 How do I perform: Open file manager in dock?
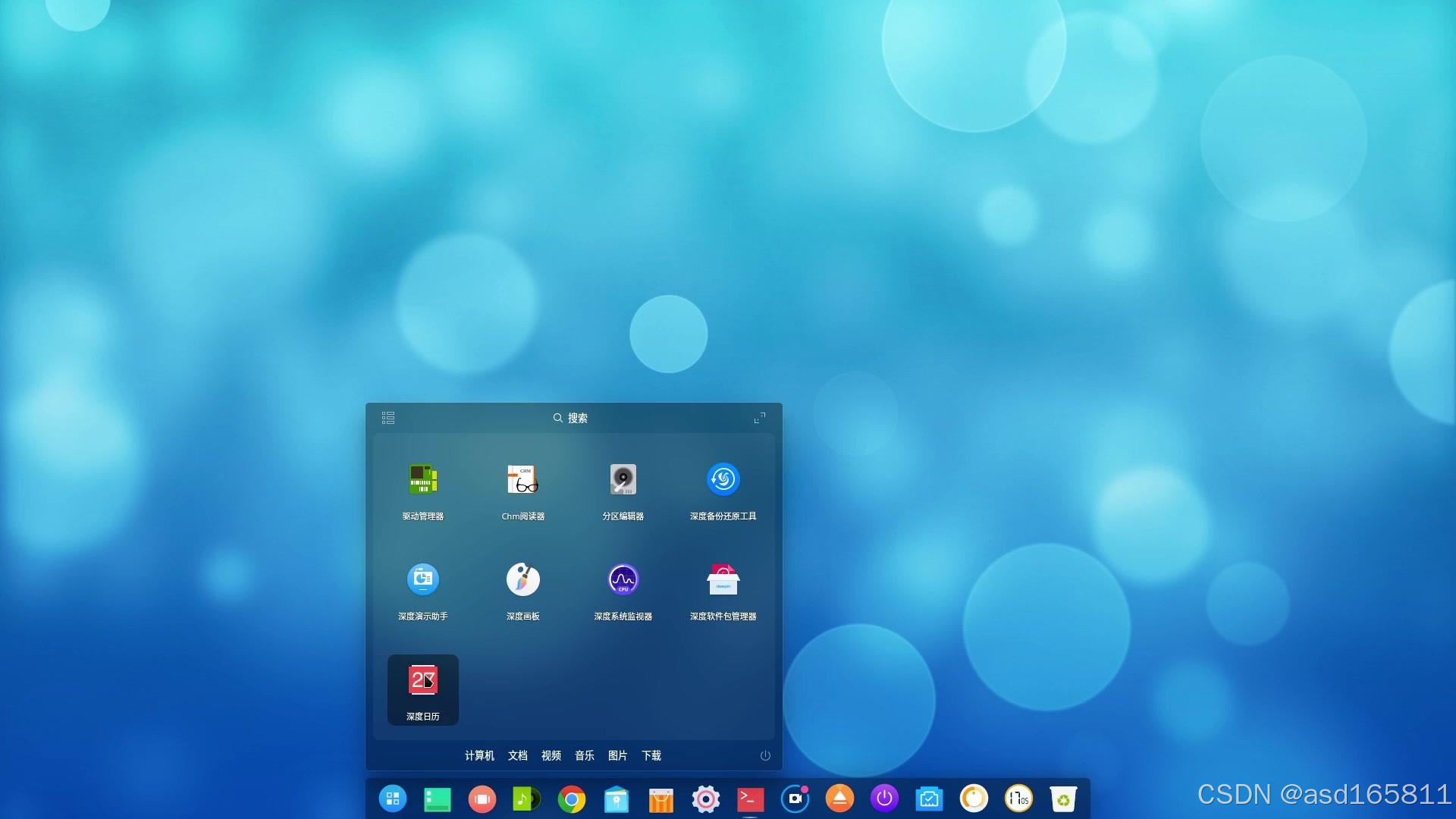(617, 799)
